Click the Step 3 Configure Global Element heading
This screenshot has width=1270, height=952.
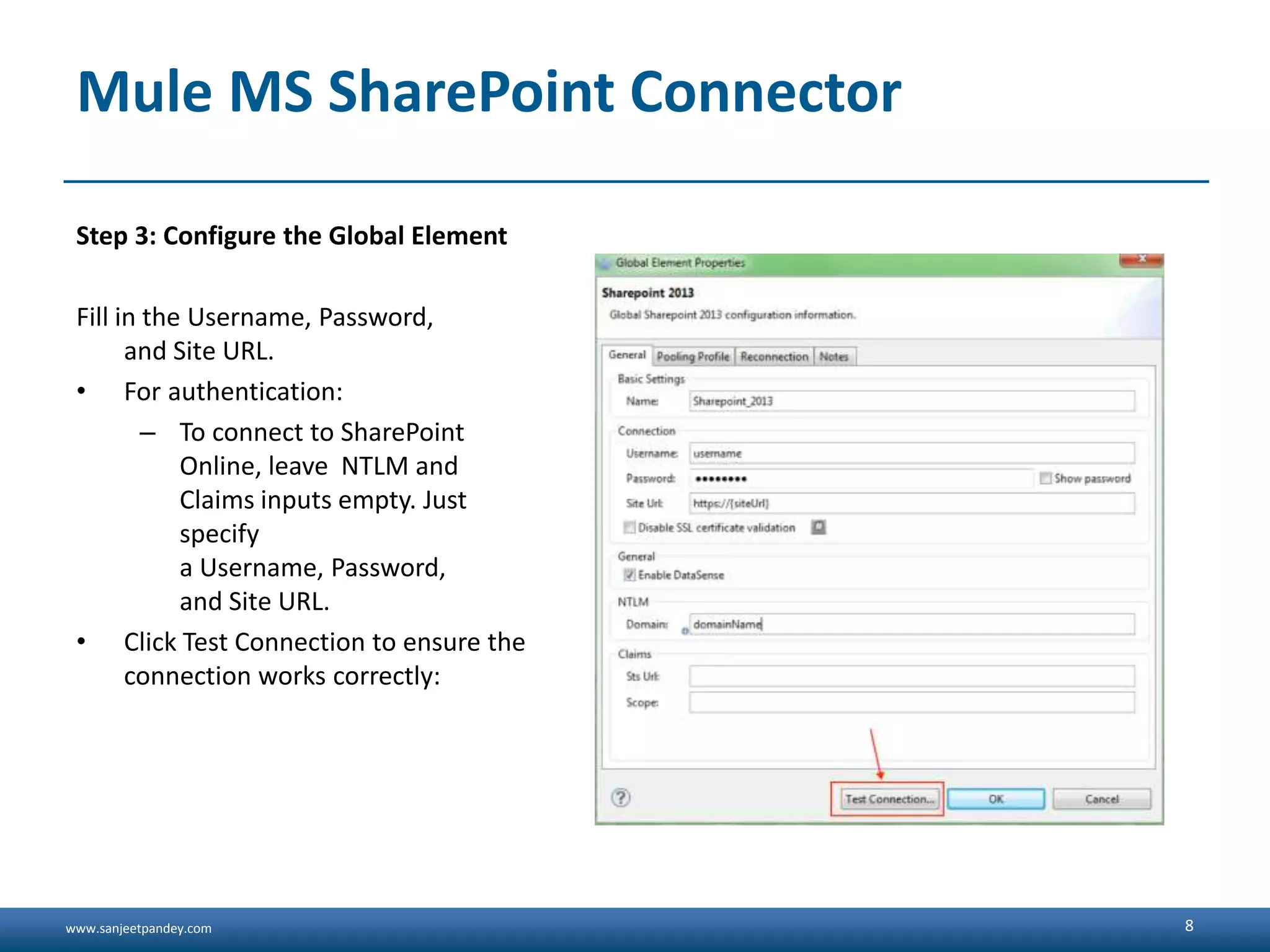[291, 236]
